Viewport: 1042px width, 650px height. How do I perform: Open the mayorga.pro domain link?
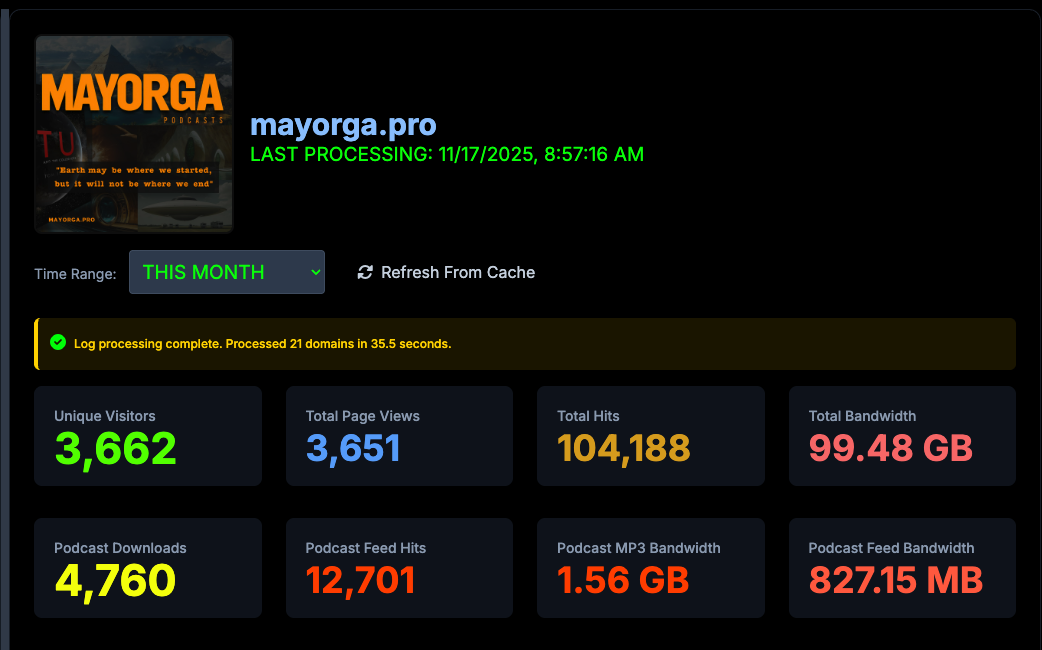click(343, 125)
